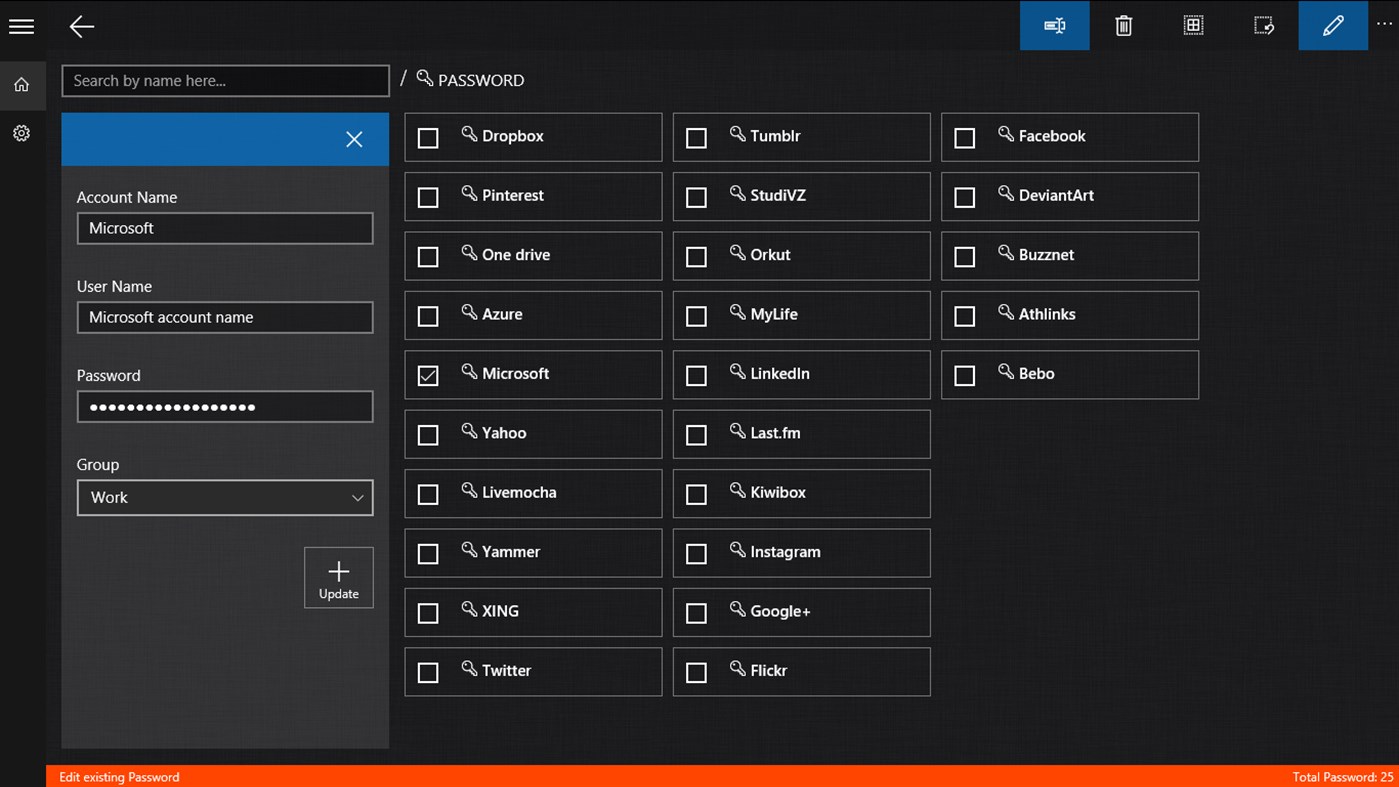Select the Home icon in the sidebar
The image size is (1399, 787).
click(x=21, y=84)
